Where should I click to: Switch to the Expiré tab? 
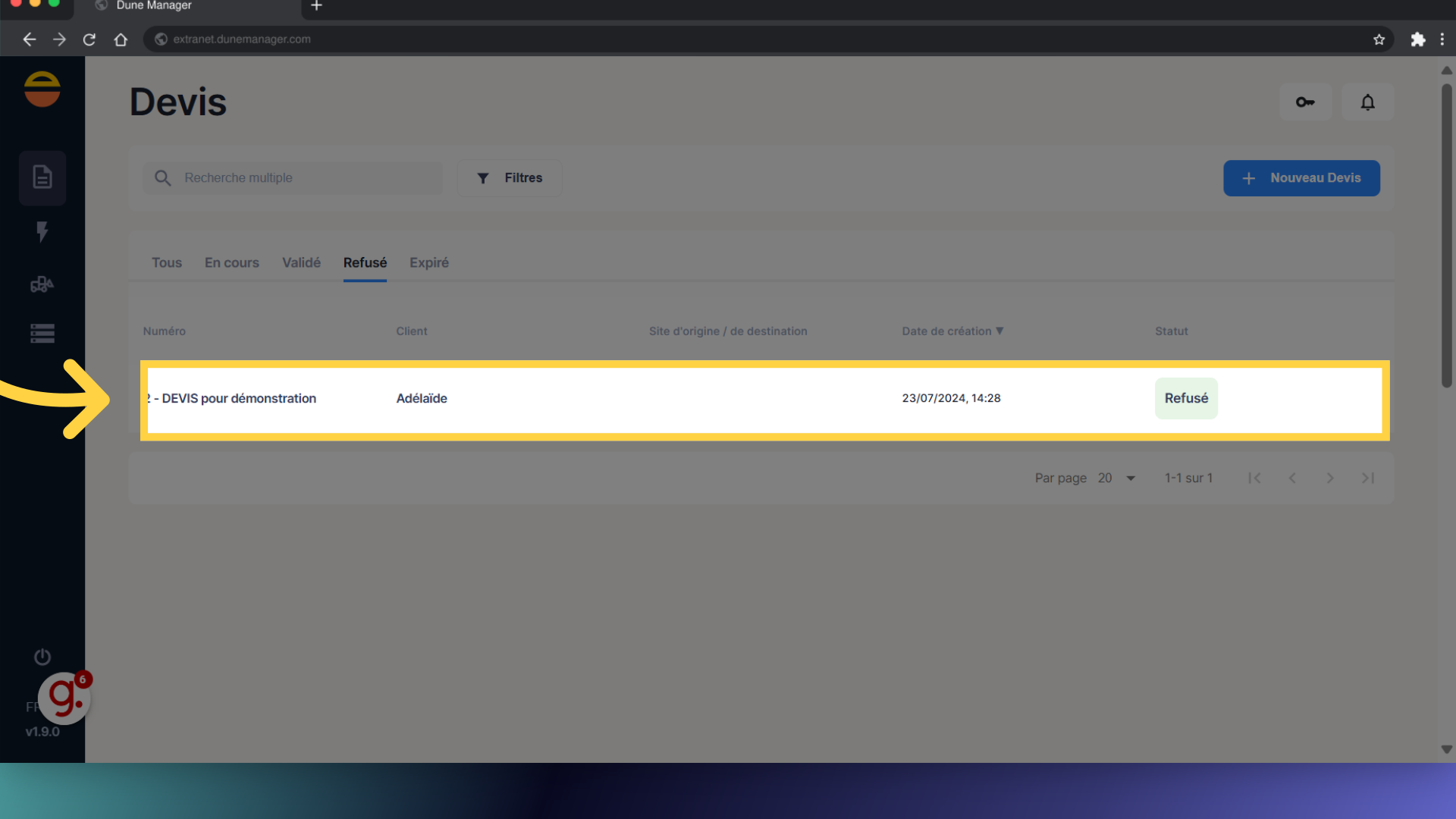[429, 262]
